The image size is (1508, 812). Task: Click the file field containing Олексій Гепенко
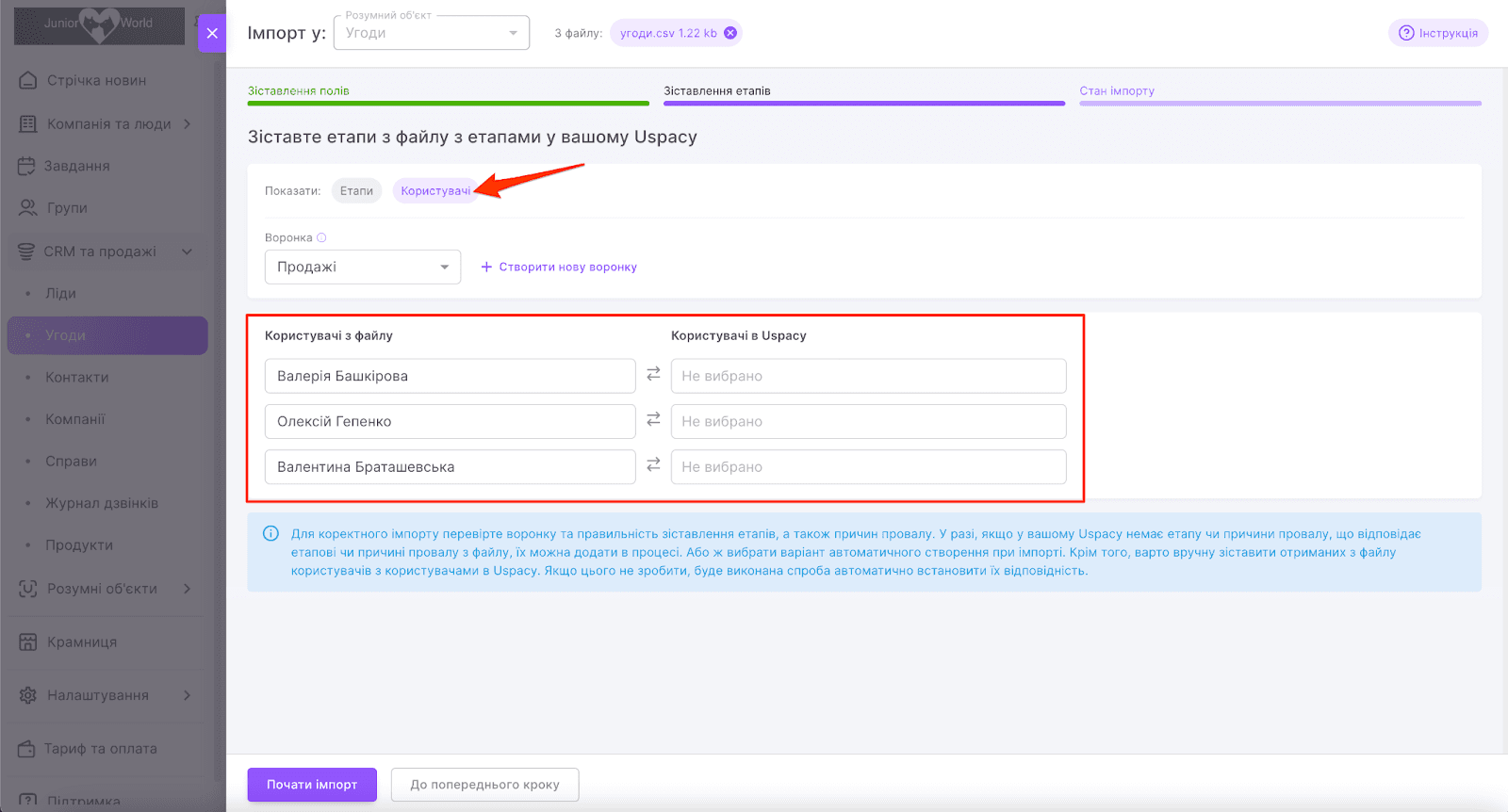point(450,421)
